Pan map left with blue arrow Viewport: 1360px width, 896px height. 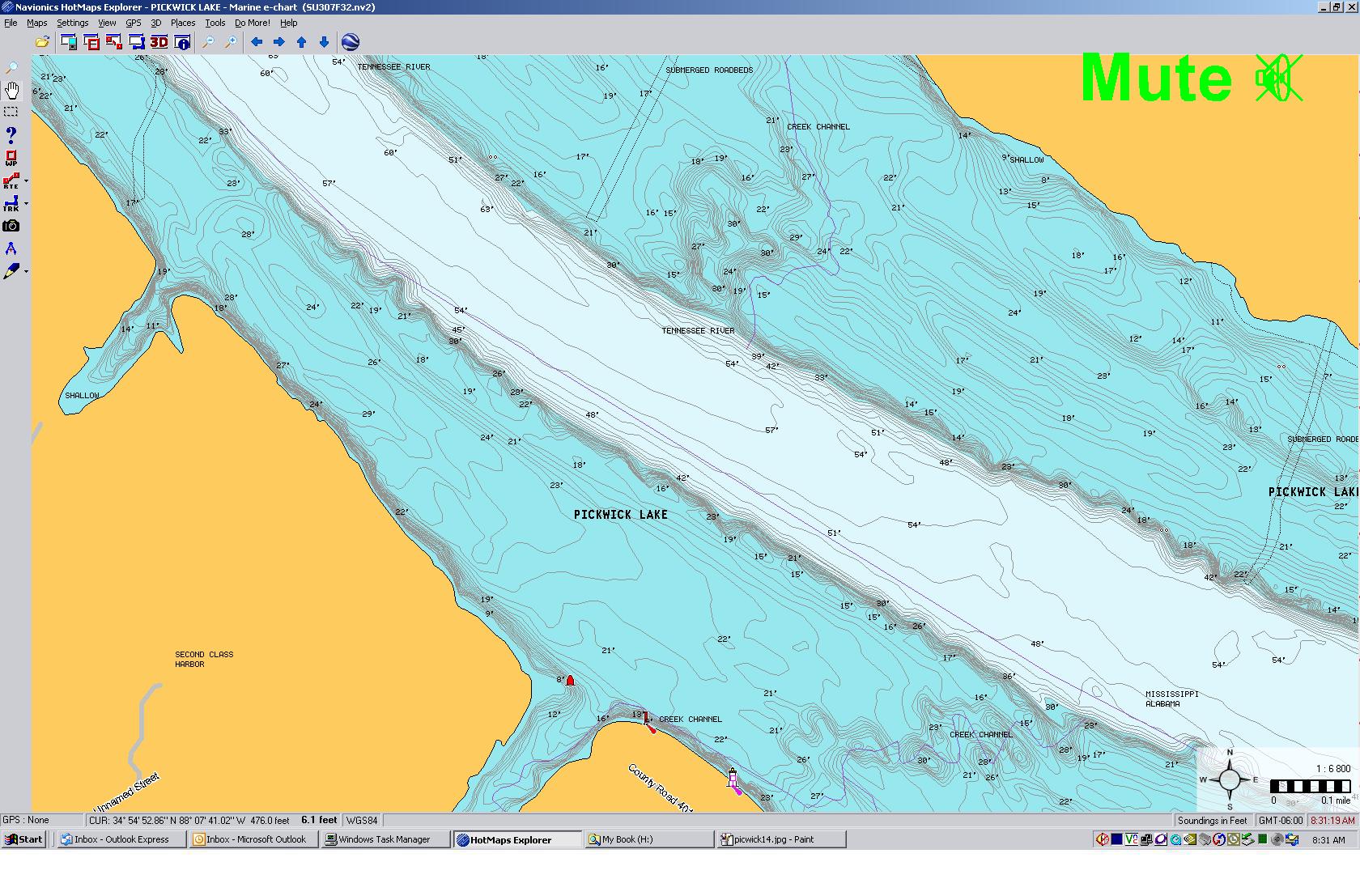(x=257, y=42)
